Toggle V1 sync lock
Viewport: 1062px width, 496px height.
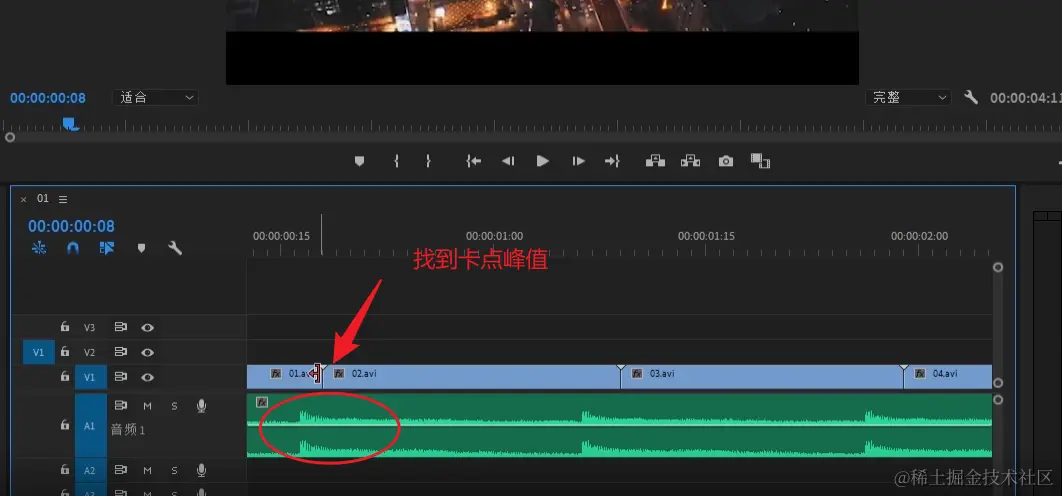(121, 377)
